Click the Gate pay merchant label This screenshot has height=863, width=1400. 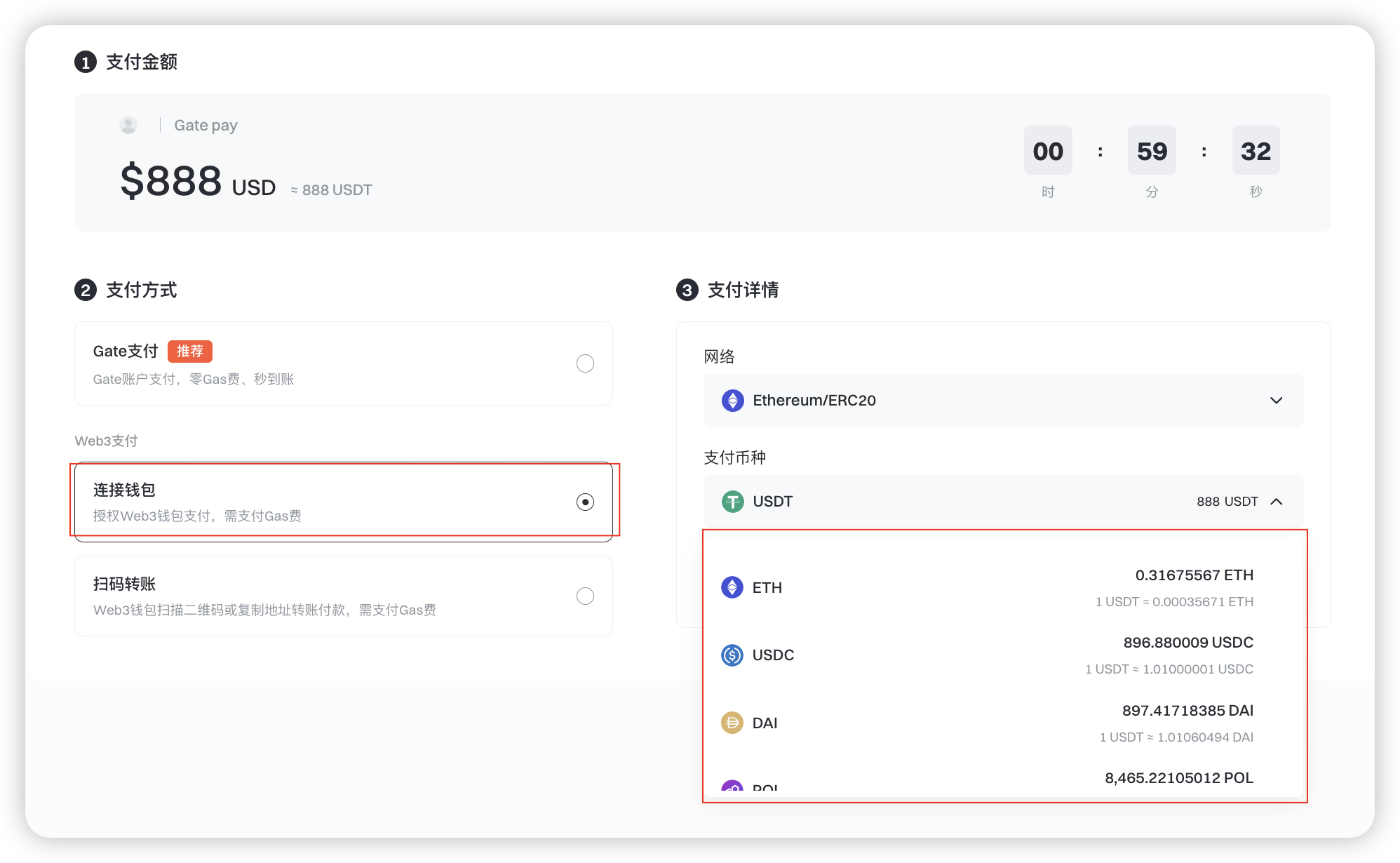point(206,126)
